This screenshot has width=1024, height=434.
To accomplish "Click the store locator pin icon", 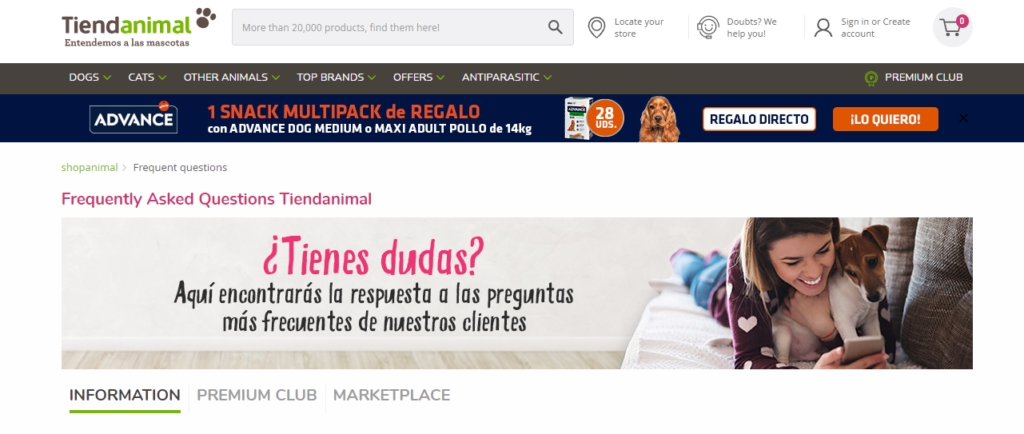I will tap(596, 27).
